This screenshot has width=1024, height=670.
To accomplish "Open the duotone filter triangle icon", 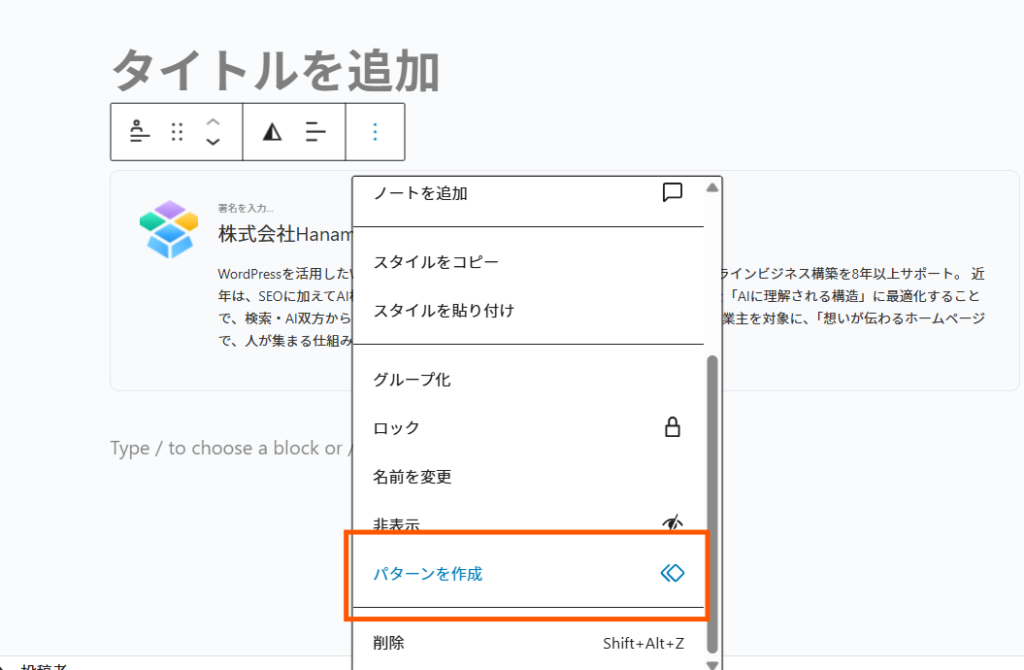I will 272,132.
